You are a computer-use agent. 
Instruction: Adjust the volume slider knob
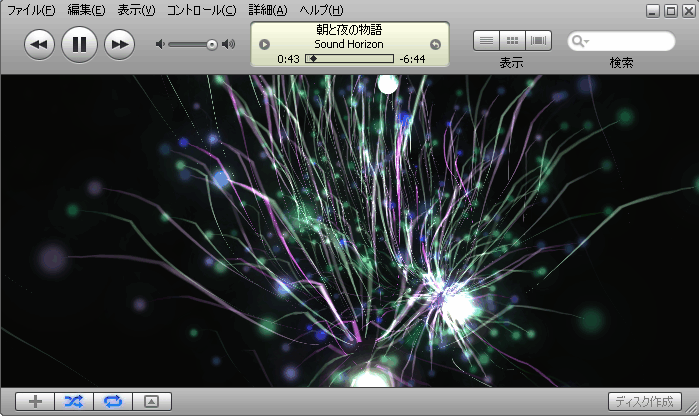coord(212,45)
